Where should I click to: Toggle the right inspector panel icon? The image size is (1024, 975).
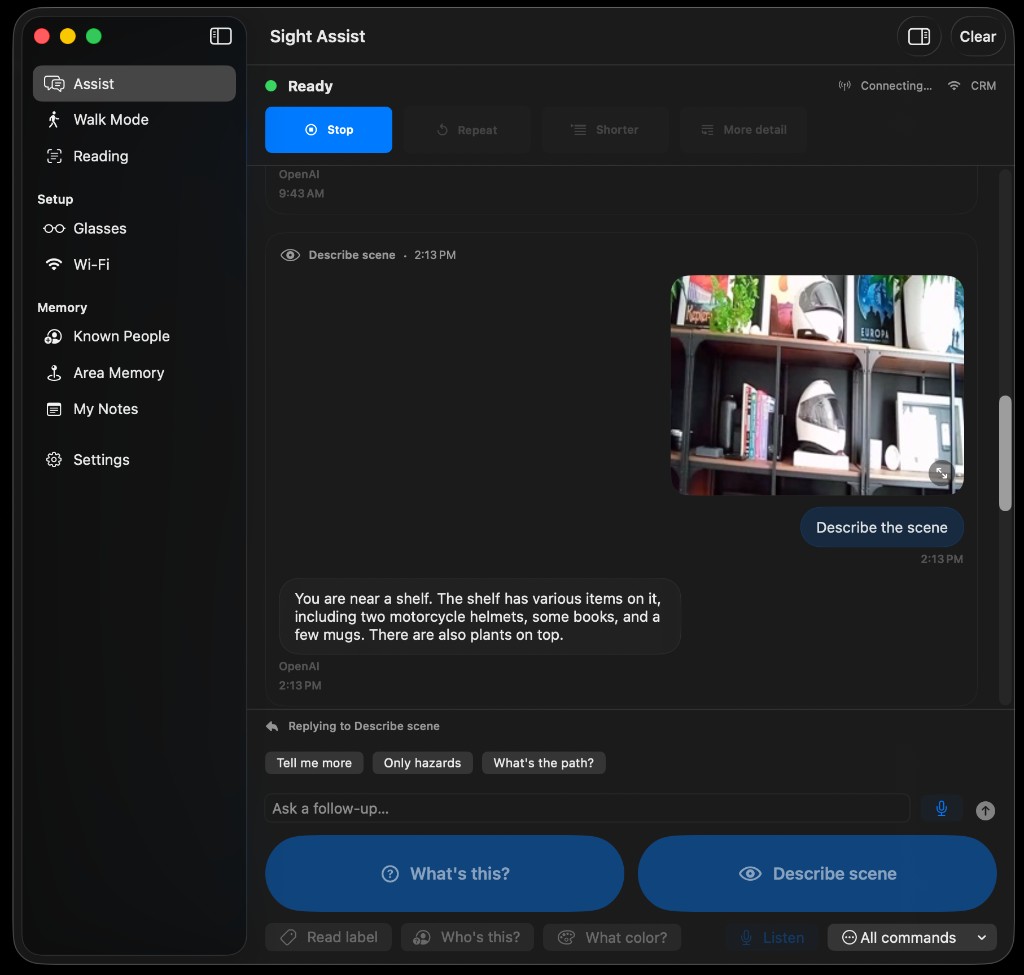pos(919,37)
